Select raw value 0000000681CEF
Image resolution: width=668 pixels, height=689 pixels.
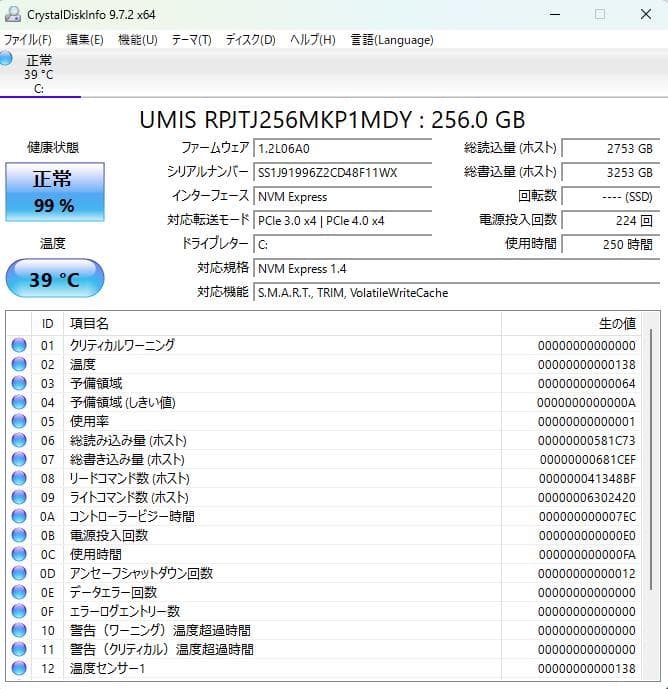point(588,460)
